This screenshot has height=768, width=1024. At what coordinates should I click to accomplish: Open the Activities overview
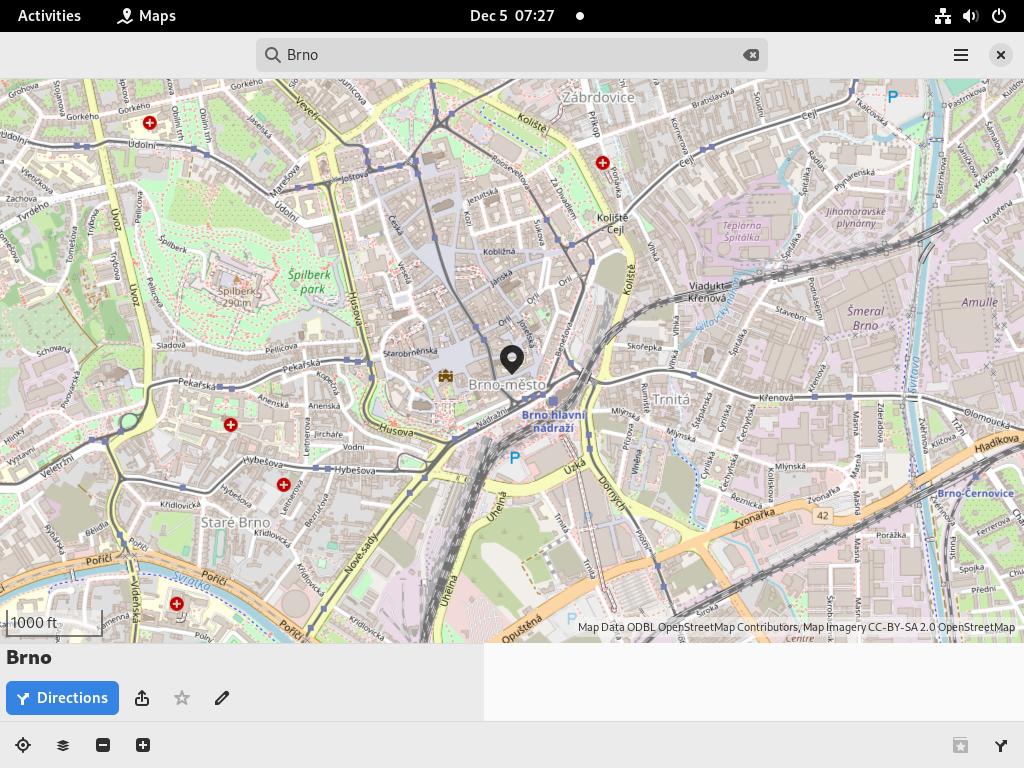click(49, 16)
